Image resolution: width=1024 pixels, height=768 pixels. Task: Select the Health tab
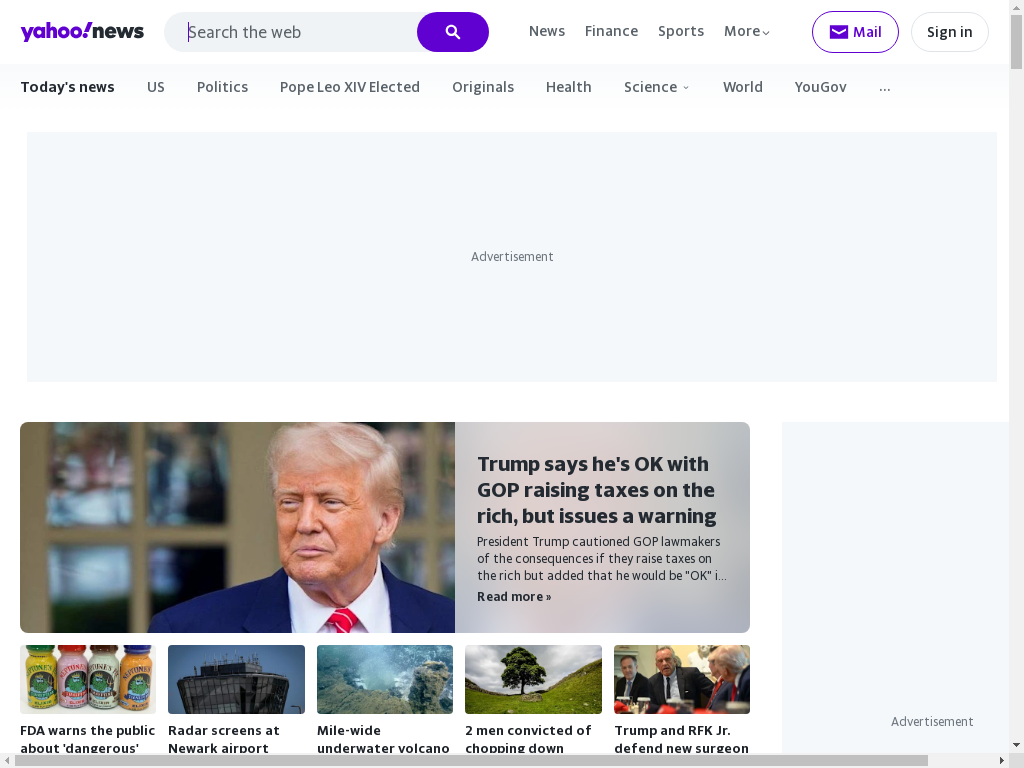click(568, 87)
